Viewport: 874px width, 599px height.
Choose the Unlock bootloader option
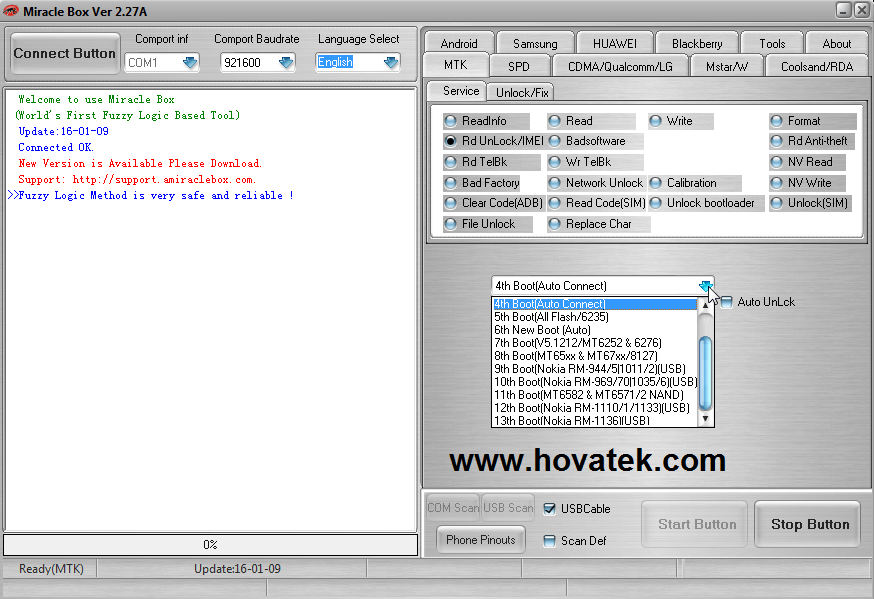coord(656,203)
